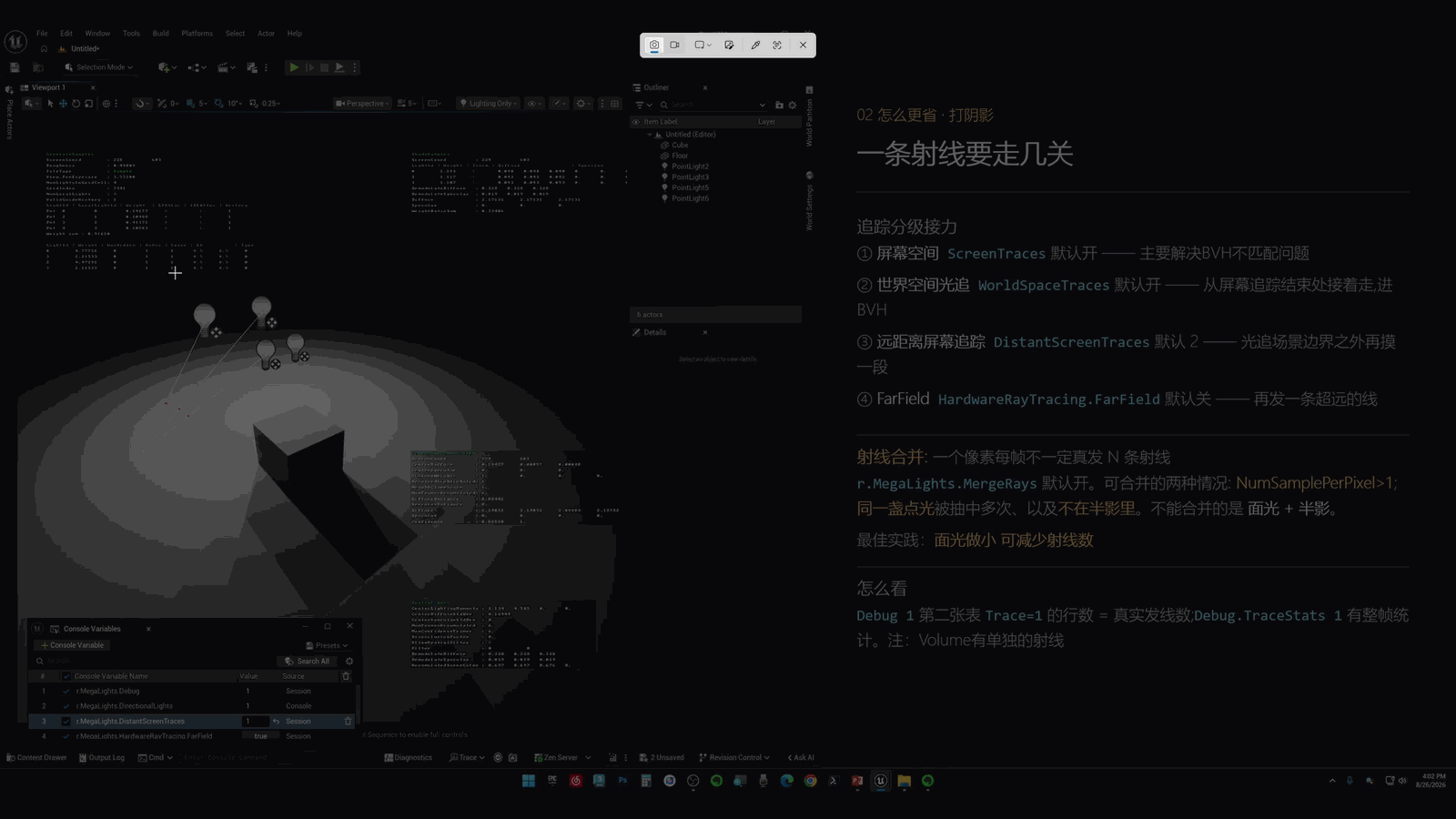Open the Build menu

(x=160, y=34)
